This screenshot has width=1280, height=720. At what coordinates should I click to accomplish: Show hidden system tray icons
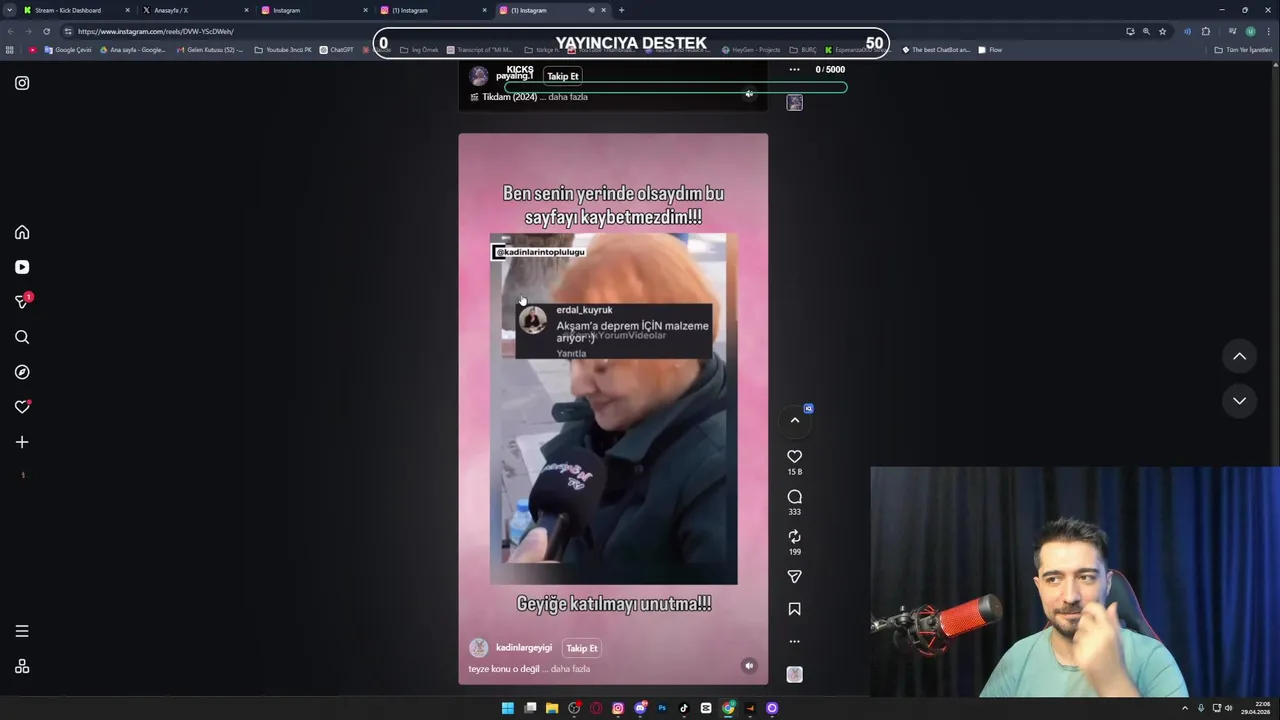(1185, 708)
